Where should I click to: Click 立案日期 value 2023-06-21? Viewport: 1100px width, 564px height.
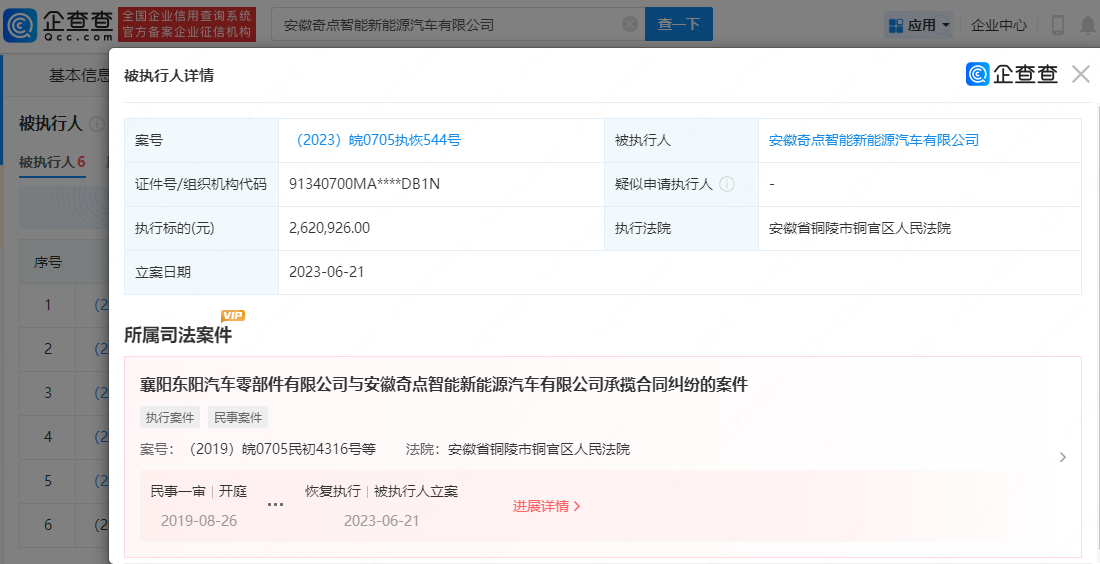(x=326, y=272)
